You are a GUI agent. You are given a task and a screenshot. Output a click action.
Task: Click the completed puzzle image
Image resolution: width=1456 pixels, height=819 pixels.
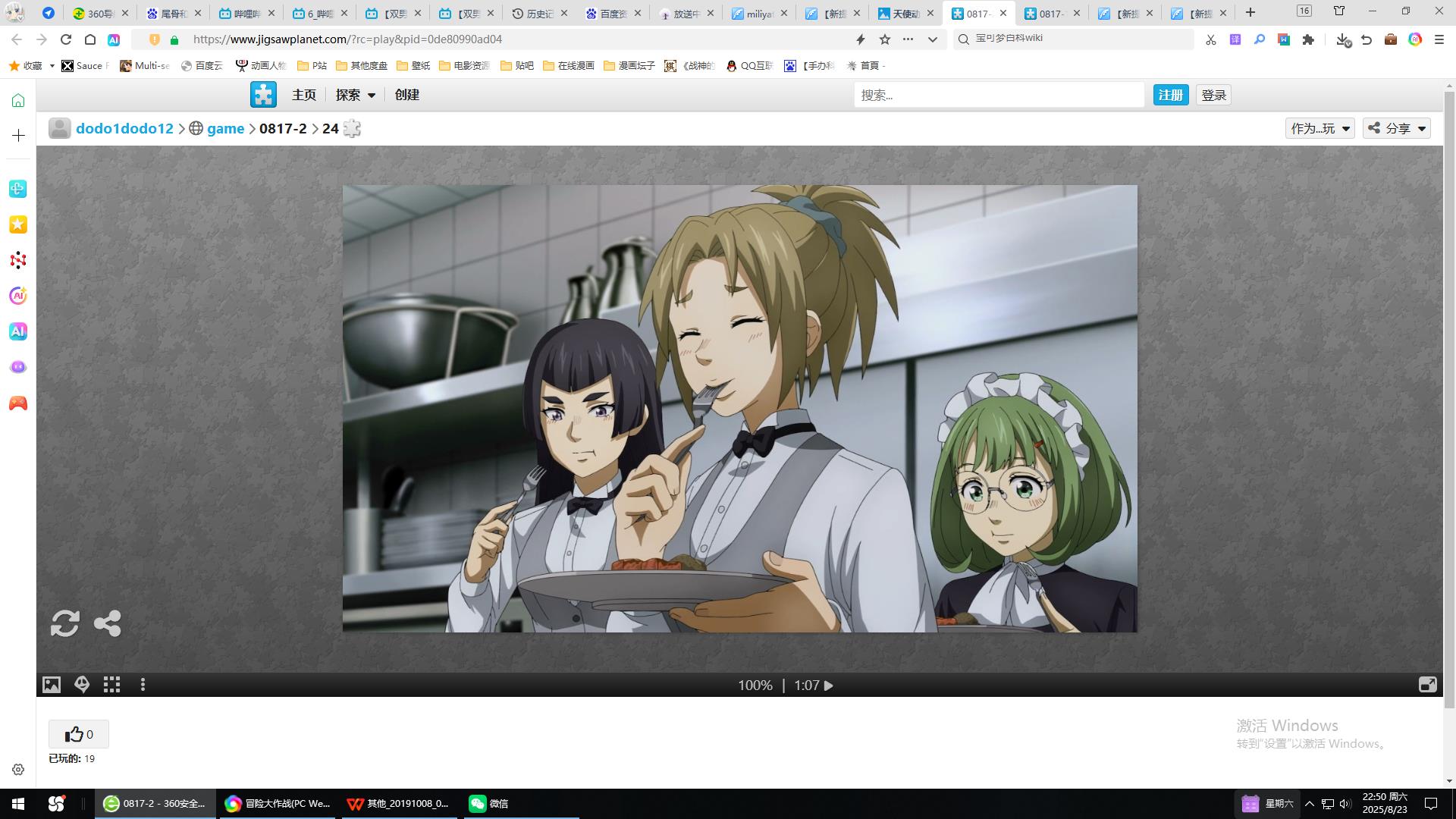click(x=739, y=408)
